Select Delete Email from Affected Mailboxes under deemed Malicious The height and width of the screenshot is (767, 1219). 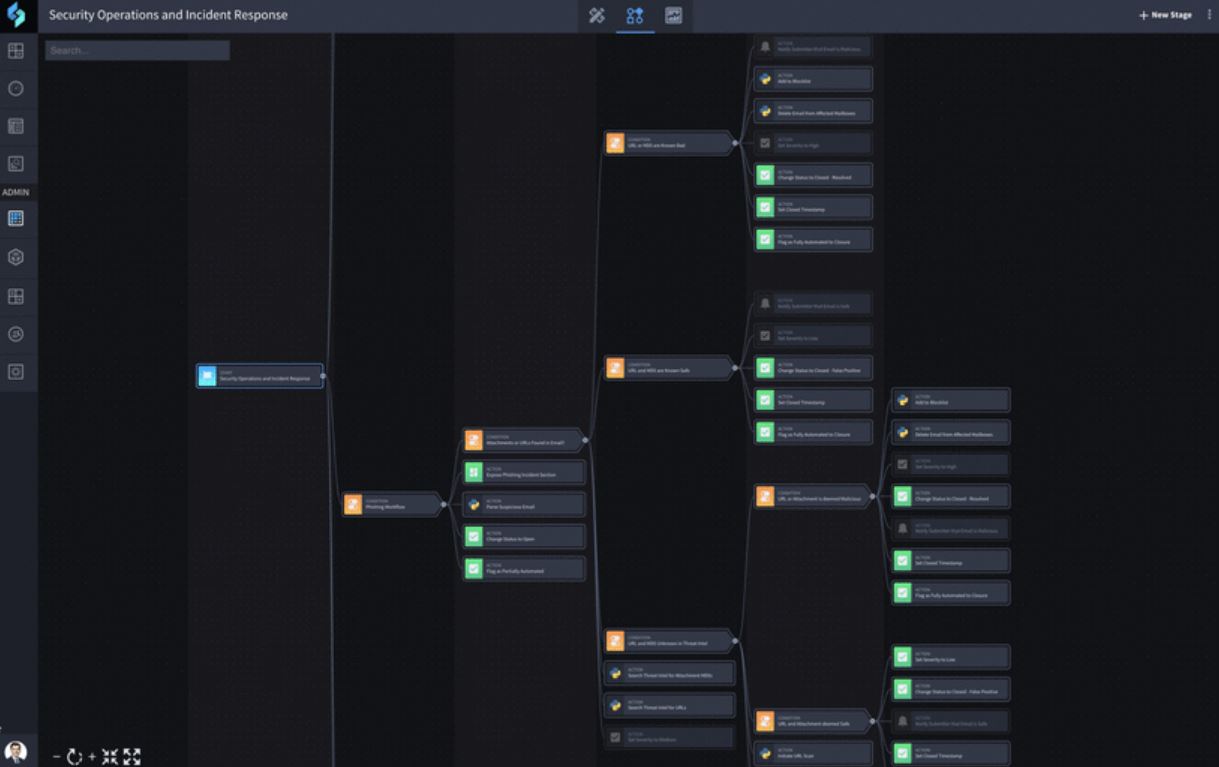pos(951,432)
